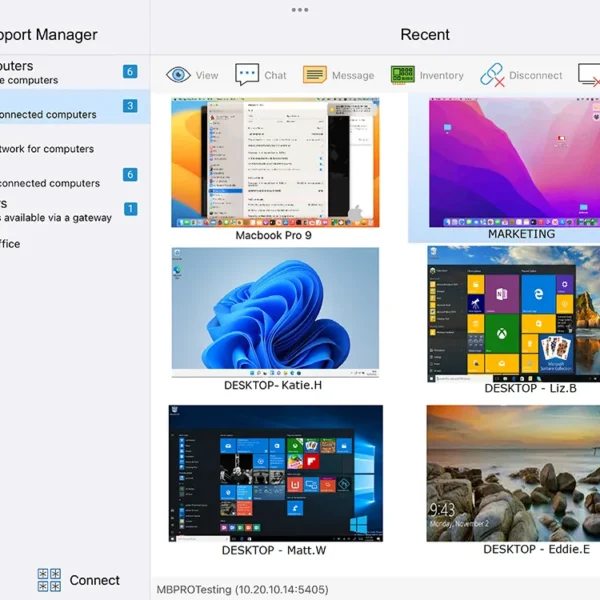Click the partially visible monitor icon at toolbar's right edge
Screen dimensions: 600x600
589,75
